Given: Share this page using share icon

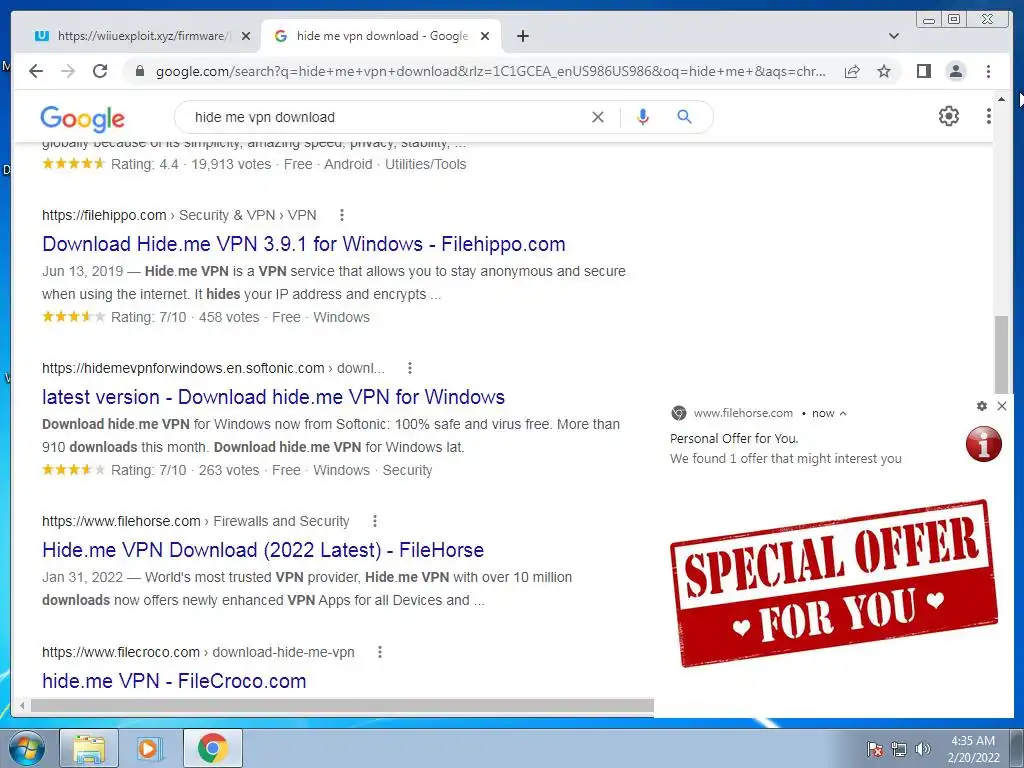Looking at the screenshot, I should pyautogui.click(x=852, y=71).
